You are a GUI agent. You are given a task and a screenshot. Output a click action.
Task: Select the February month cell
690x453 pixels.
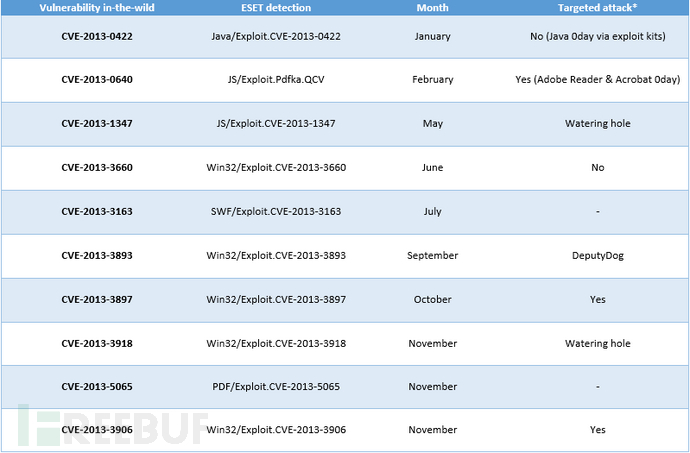(433, 79)
